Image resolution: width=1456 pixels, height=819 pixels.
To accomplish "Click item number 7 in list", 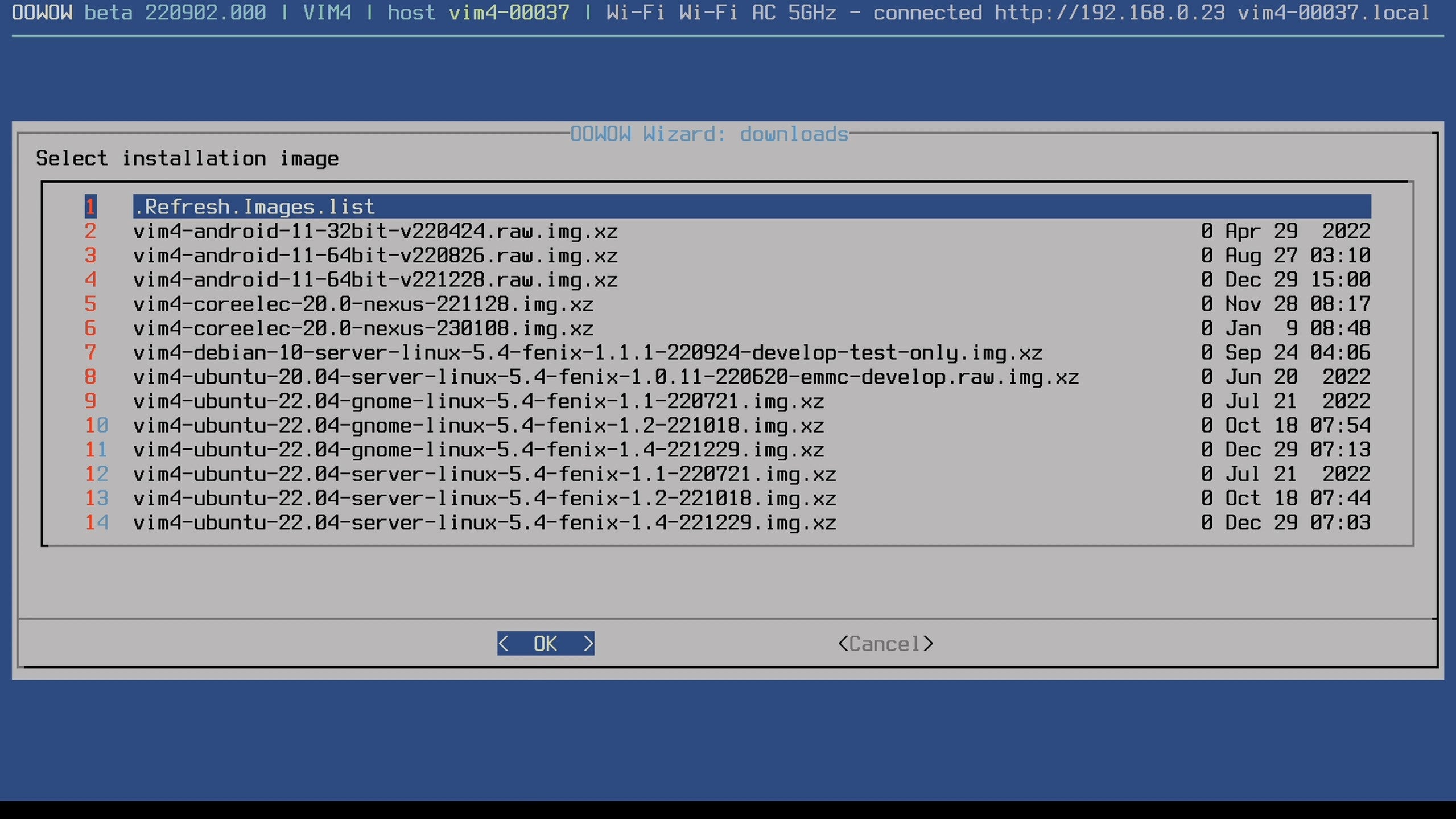I will [90, 353].
